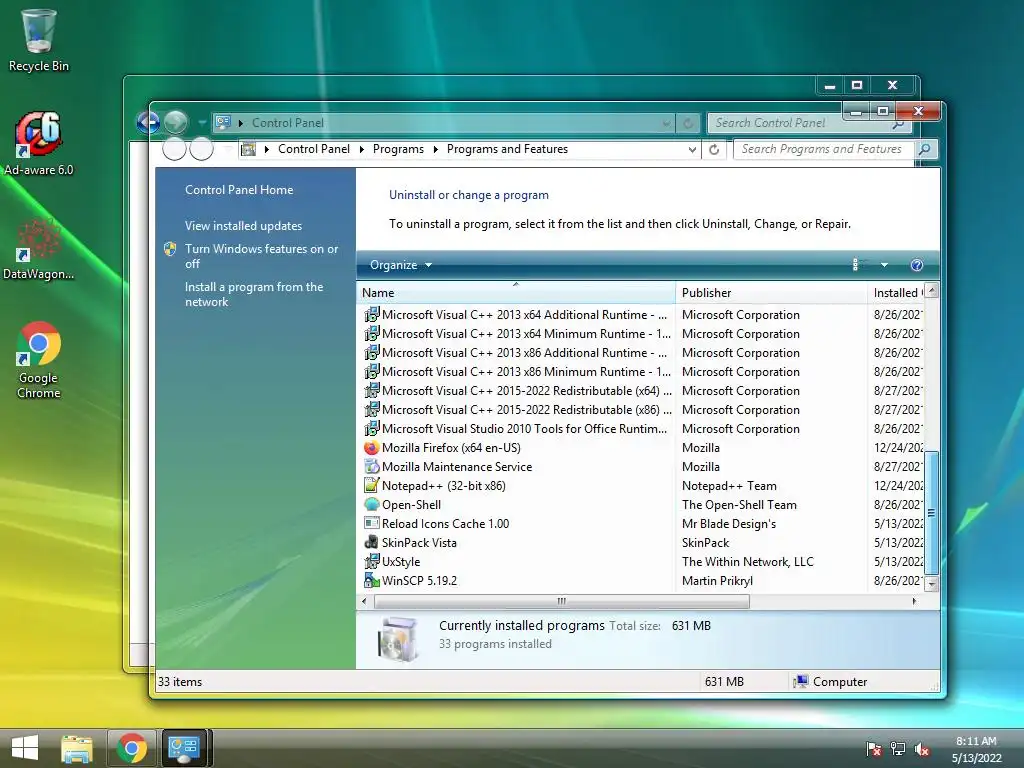This screenshot has width=1024, height=768.
Task: Open the DataWagon desktop shortcut
Action: click(39, 248)
